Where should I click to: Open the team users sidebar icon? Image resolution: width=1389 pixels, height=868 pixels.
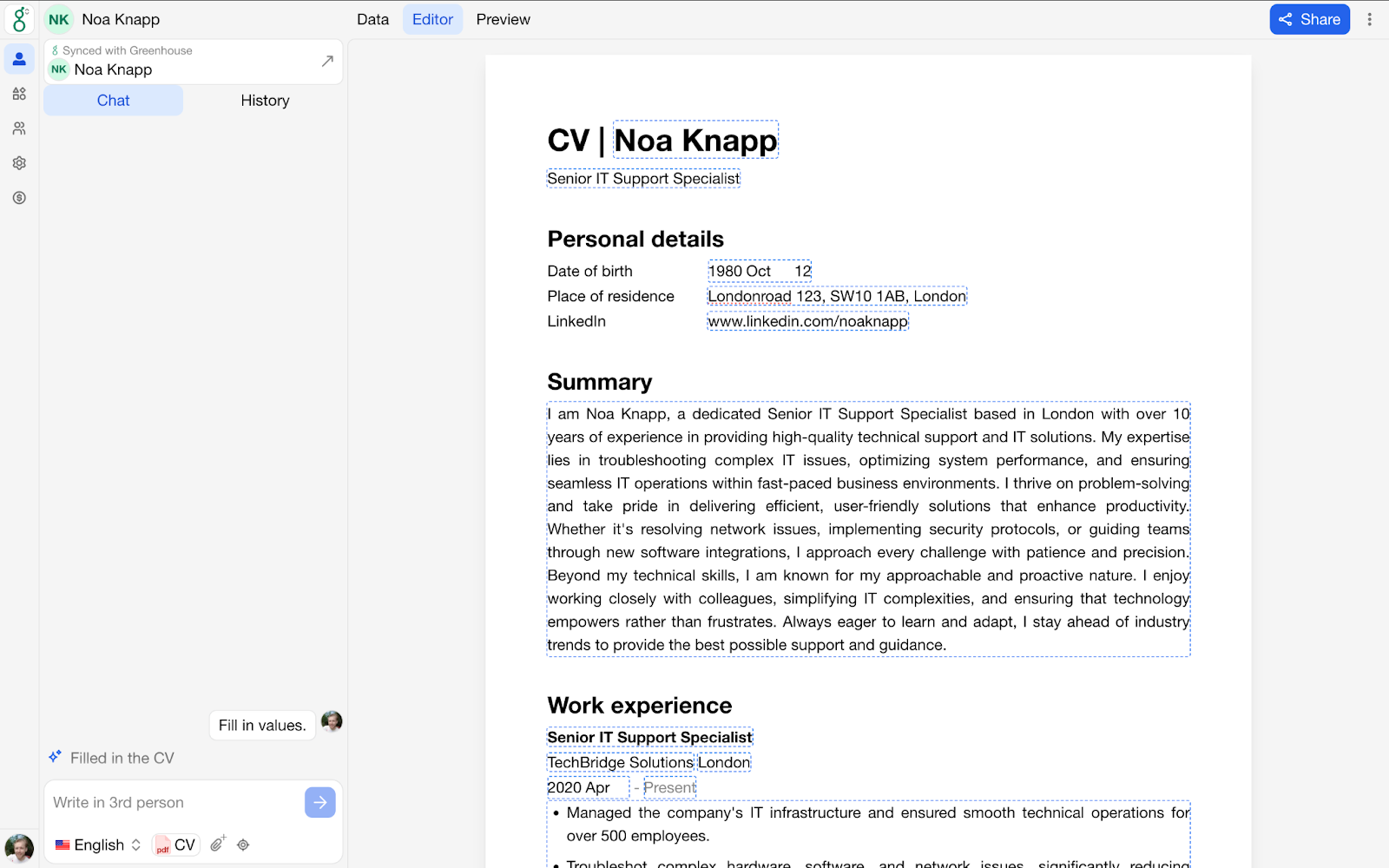click(x=19, y=128)
